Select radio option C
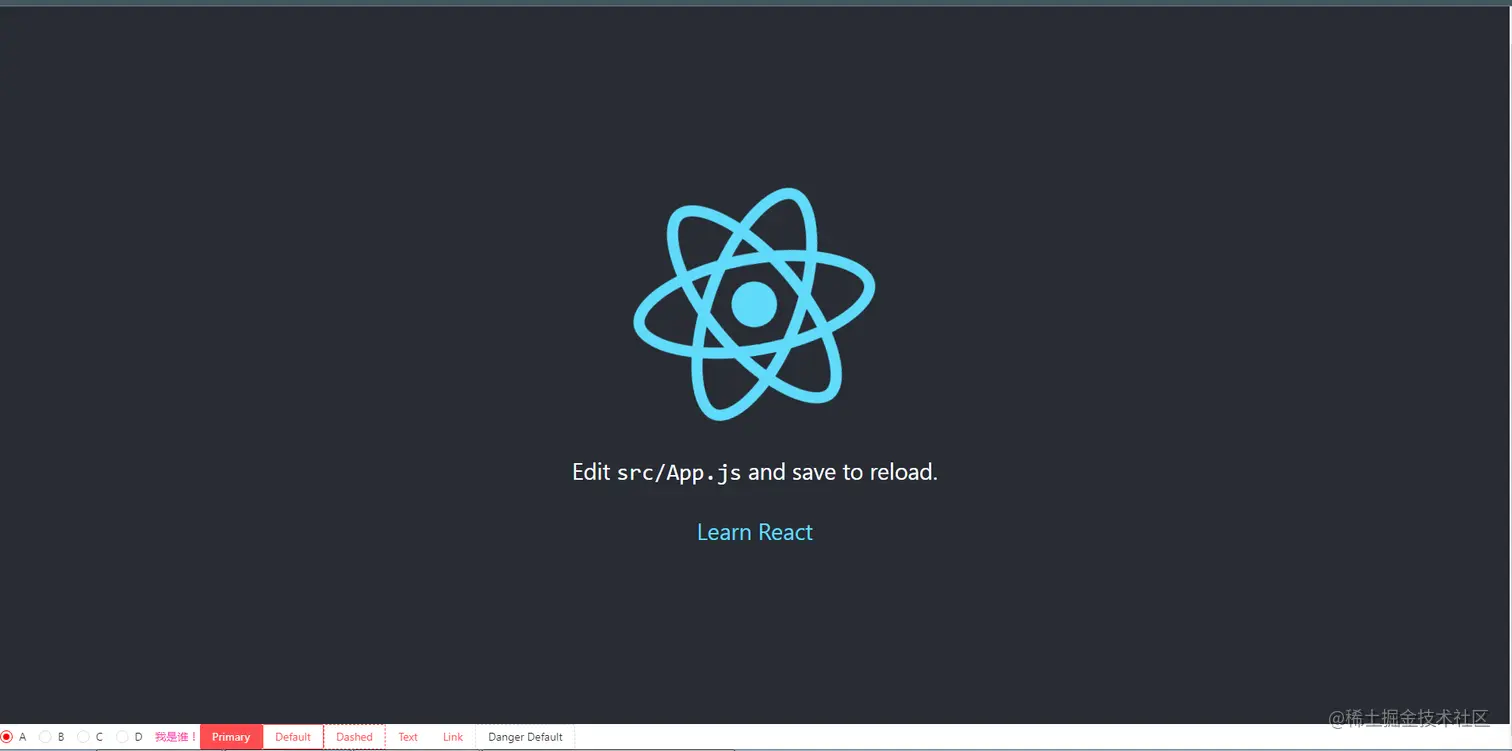This screenshot has height=751, width=1512. tap(83, 737)
